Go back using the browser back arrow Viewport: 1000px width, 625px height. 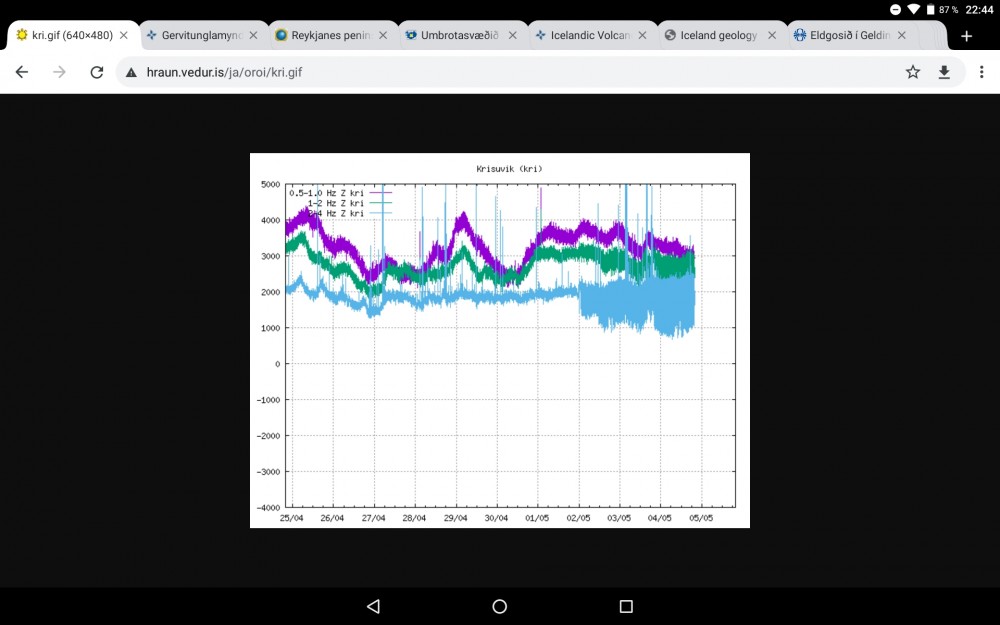coord(21,71)
